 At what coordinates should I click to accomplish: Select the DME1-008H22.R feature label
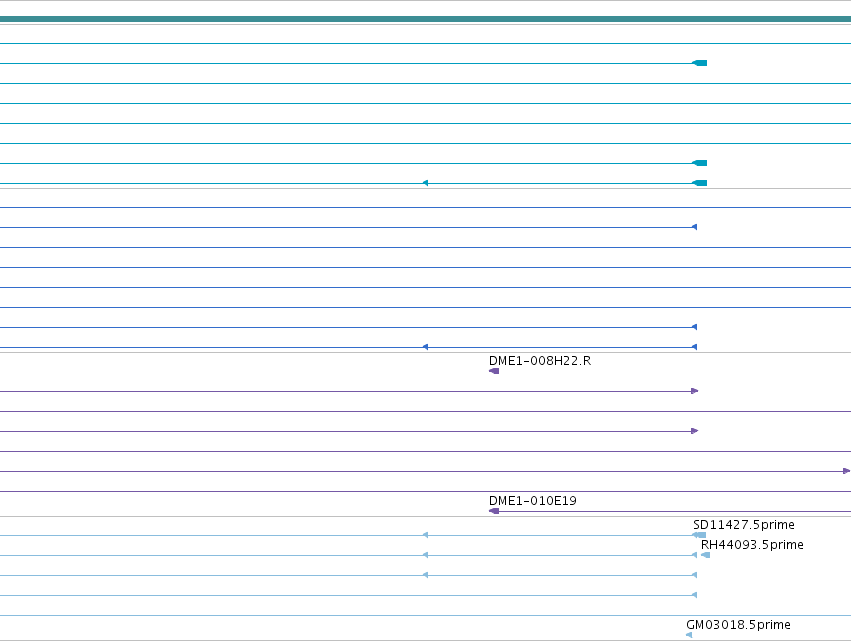pos(539,361)
